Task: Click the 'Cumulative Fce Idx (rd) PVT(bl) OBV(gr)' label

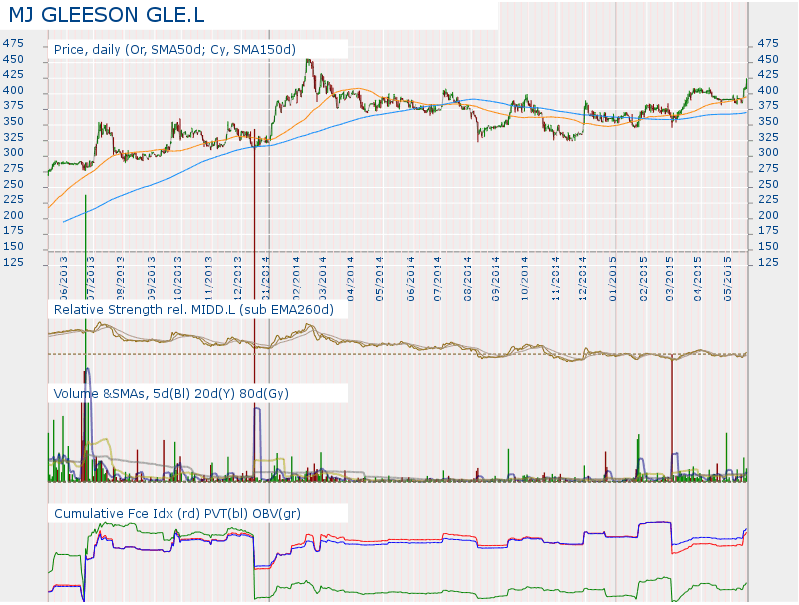Action: (x=177, y=513)
